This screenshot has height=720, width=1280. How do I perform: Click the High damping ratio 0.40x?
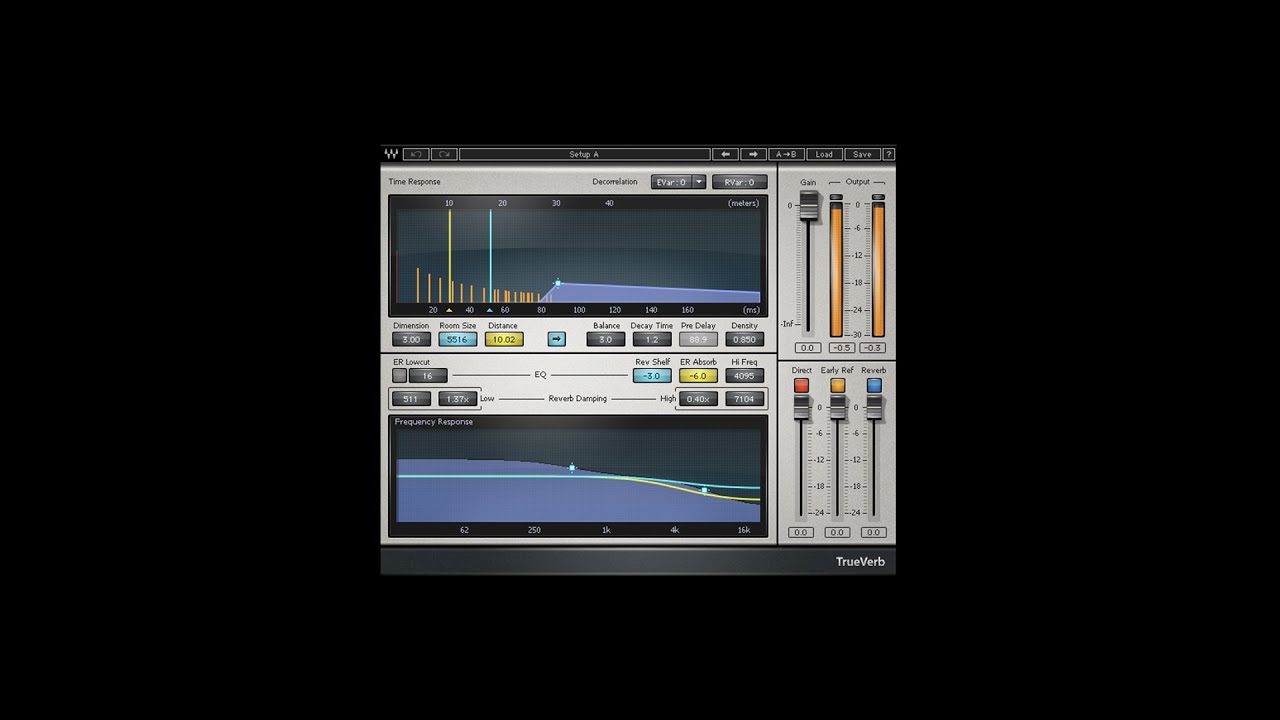698,399
